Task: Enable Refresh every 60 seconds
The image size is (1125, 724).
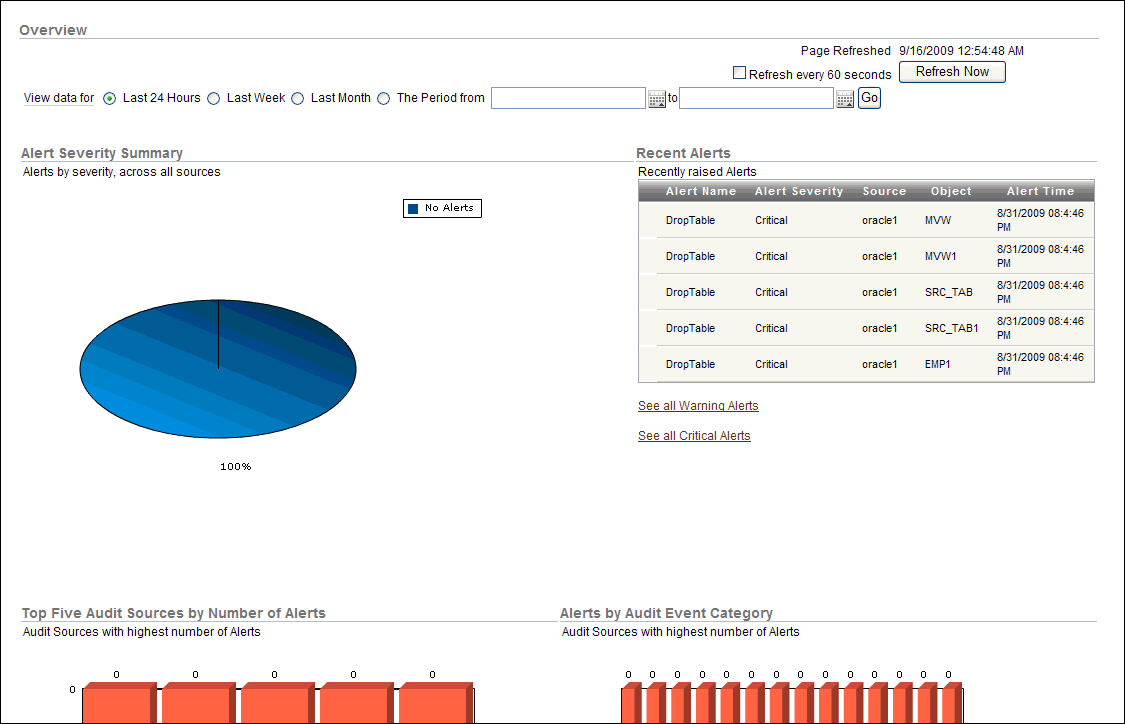Action: point(739,73)
